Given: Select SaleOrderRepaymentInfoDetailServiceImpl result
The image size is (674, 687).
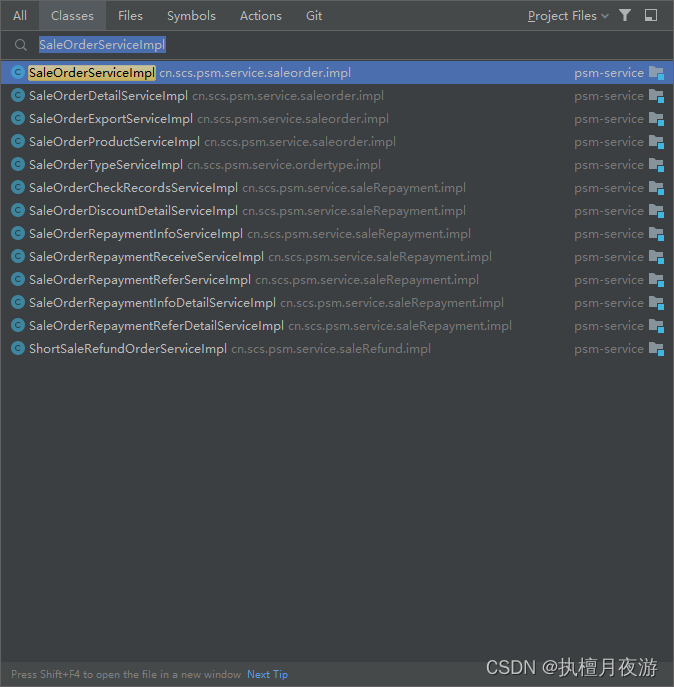Looking at the screenshot, I should pos(337,303).
